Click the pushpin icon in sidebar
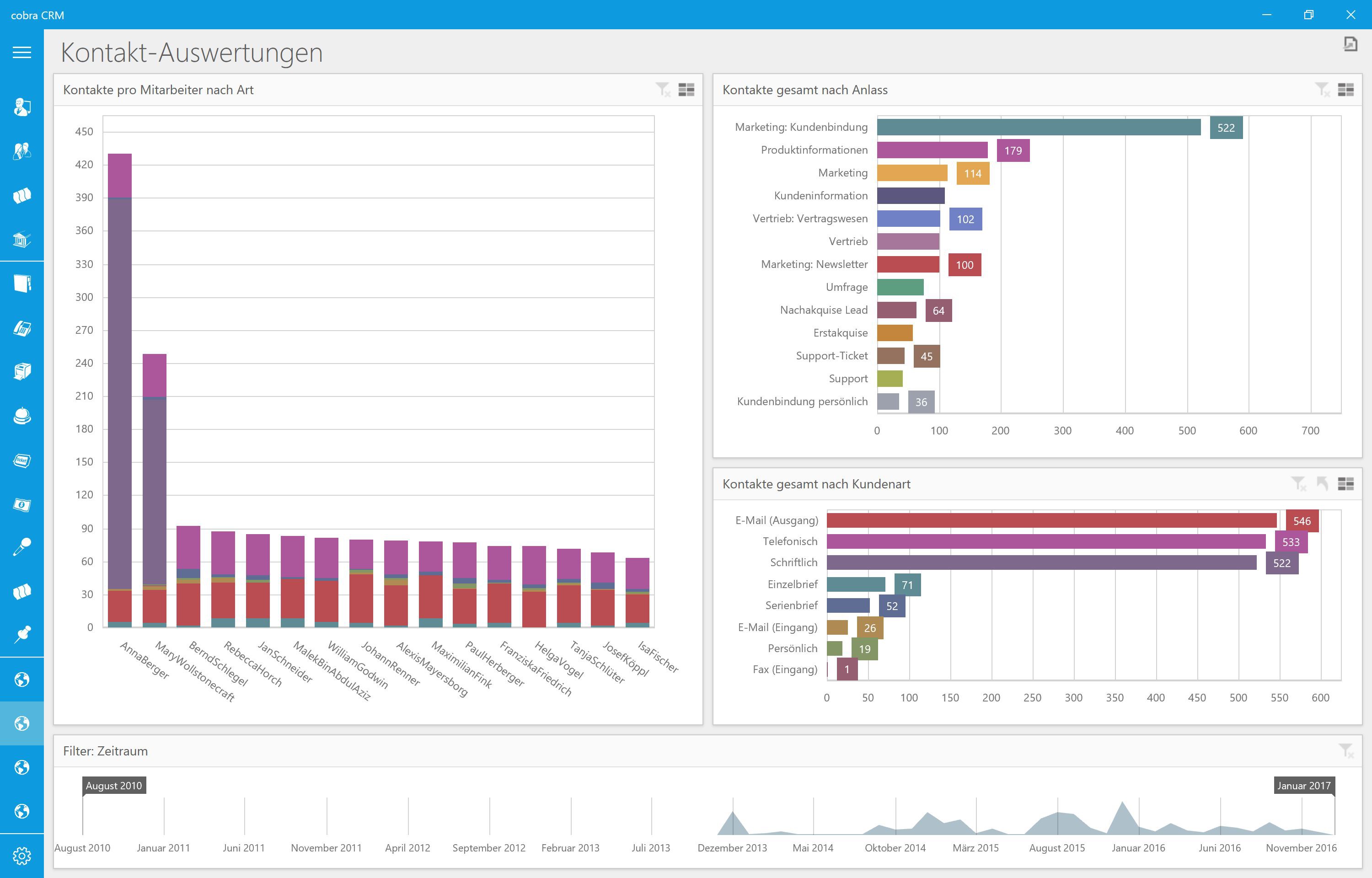Viewport: 1372px width, 878px height. pos(21,634)
